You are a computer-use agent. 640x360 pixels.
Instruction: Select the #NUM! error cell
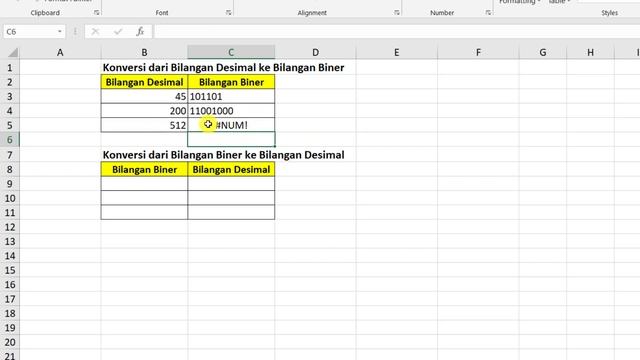(231, 125)
